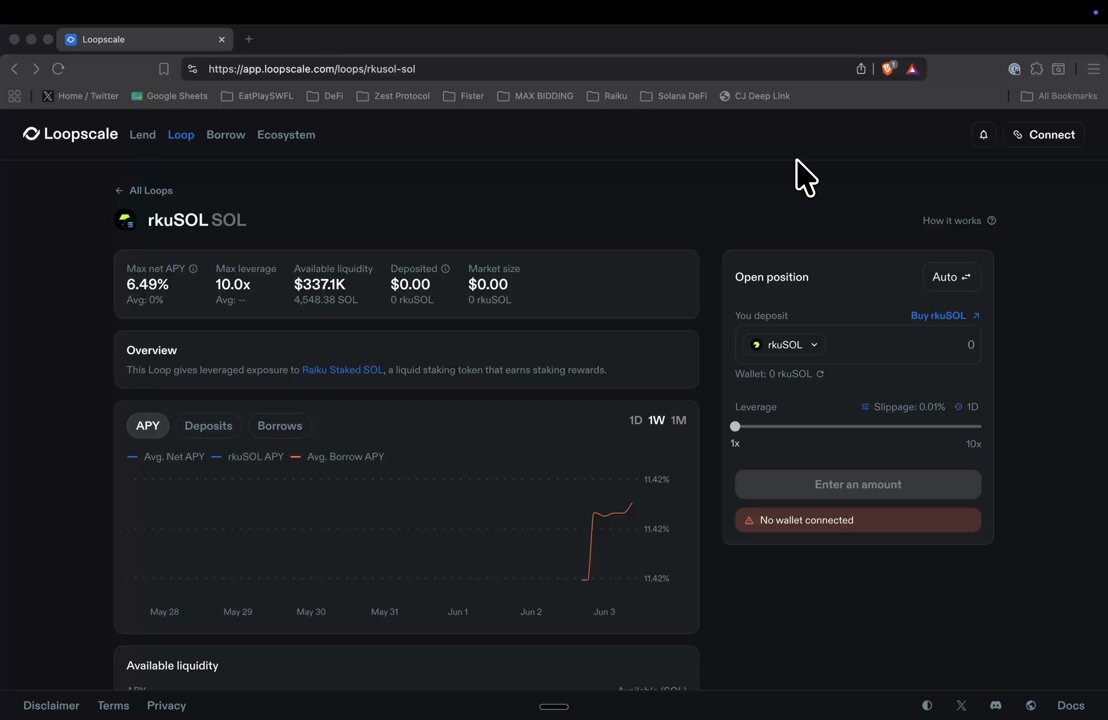
Task: Open the DeFi bookmarks folder
Action: click(325, 96)
